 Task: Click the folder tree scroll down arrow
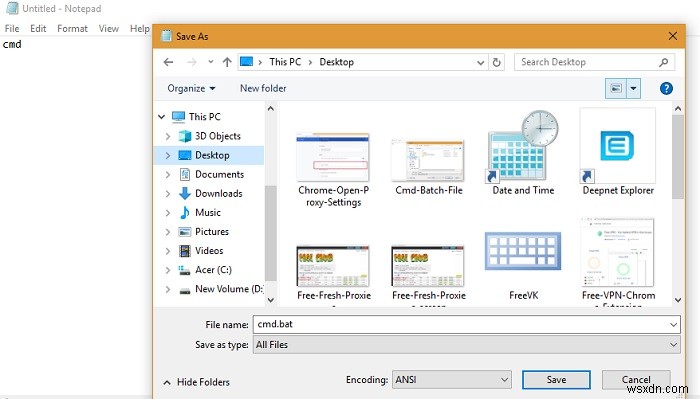pos(271,300)
